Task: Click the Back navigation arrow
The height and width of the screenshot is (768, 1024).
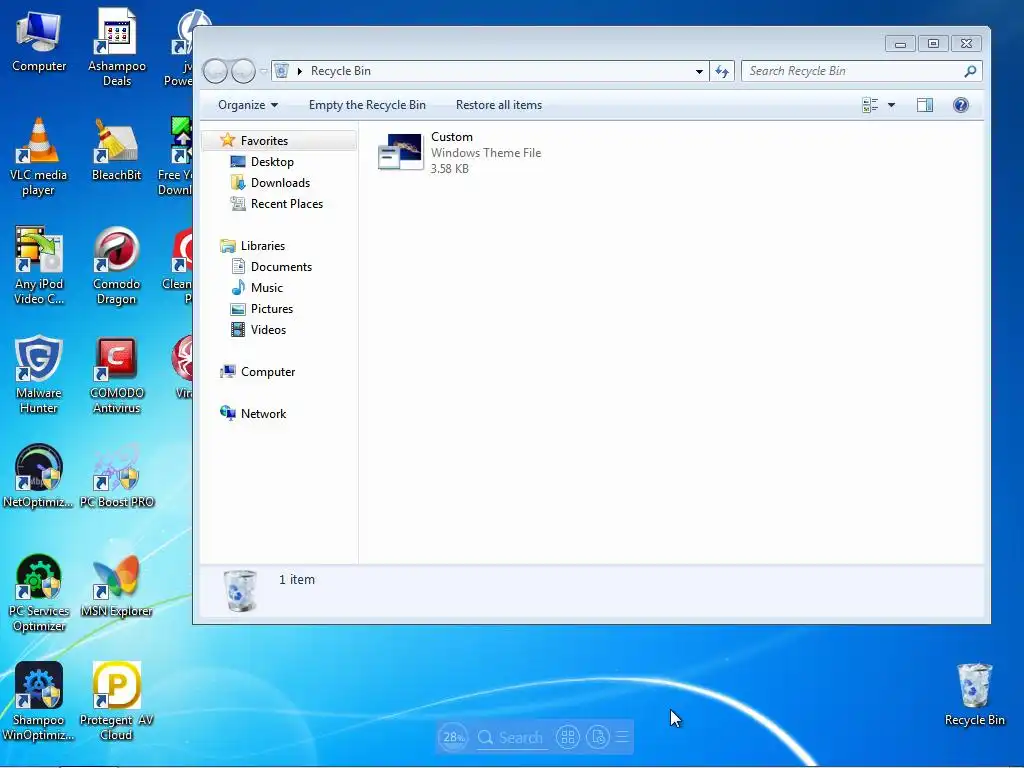Action: point(216,71)
